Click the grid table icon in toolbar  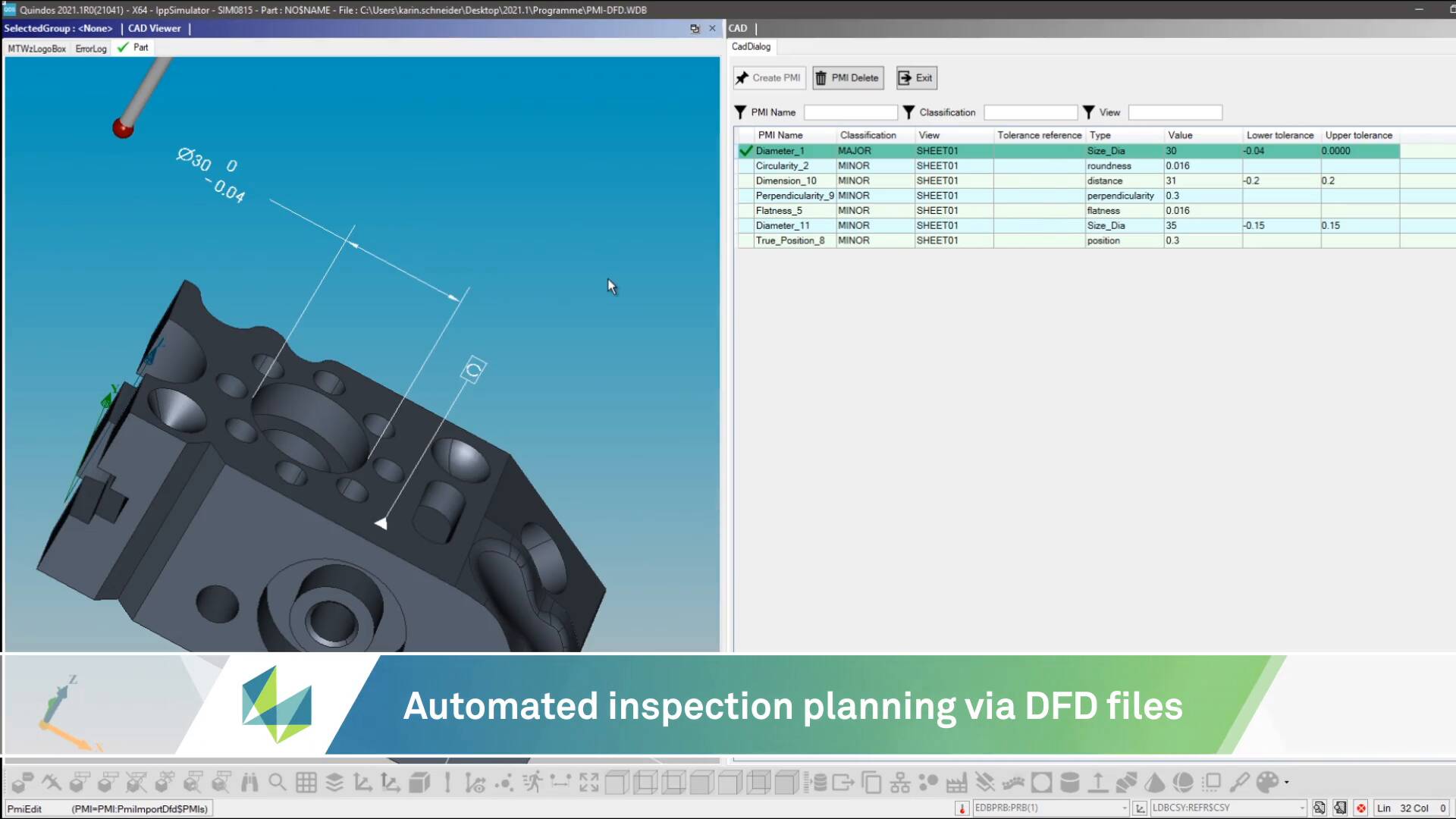306,782
